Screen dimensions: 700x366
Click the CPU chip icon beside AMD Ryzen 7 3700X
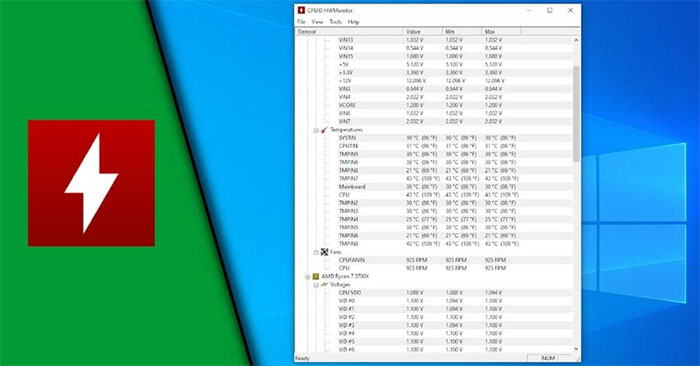pyautogui.click(x=316, y=277)
